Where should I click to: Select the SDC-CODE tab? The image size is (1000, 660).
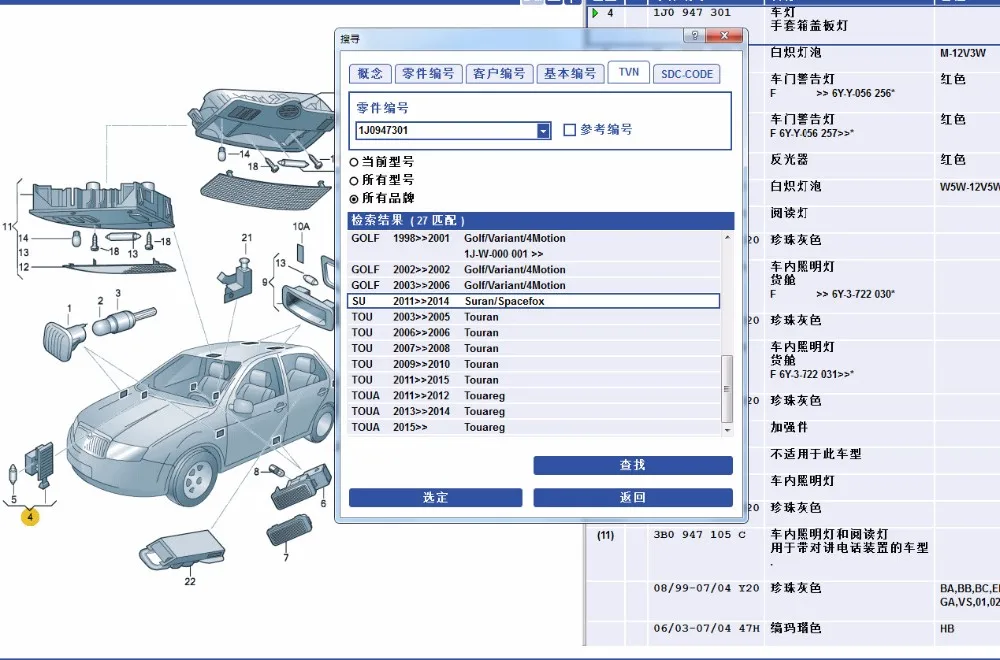687,74
